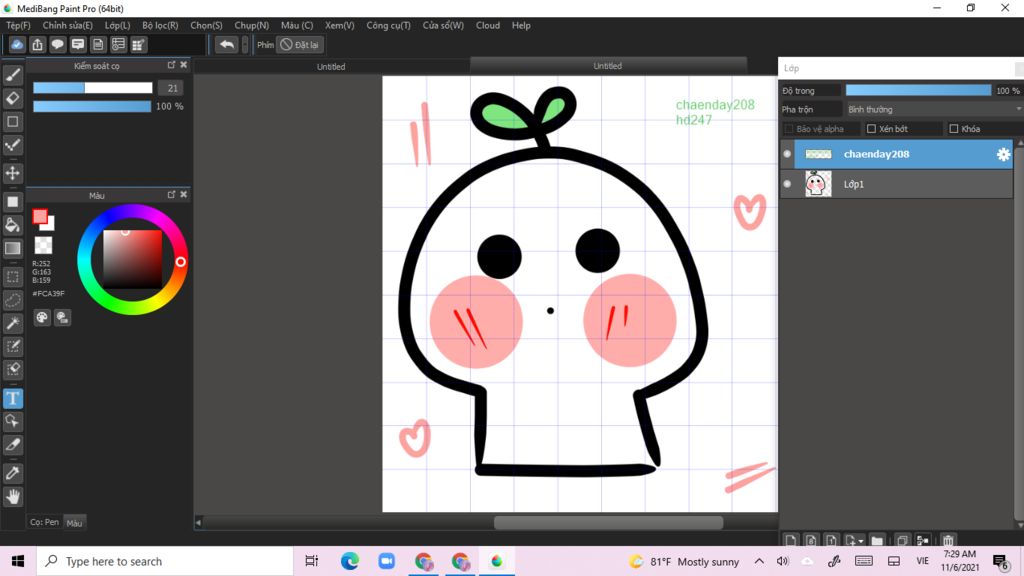Hide the chaenday208 layer

(787, 154)
